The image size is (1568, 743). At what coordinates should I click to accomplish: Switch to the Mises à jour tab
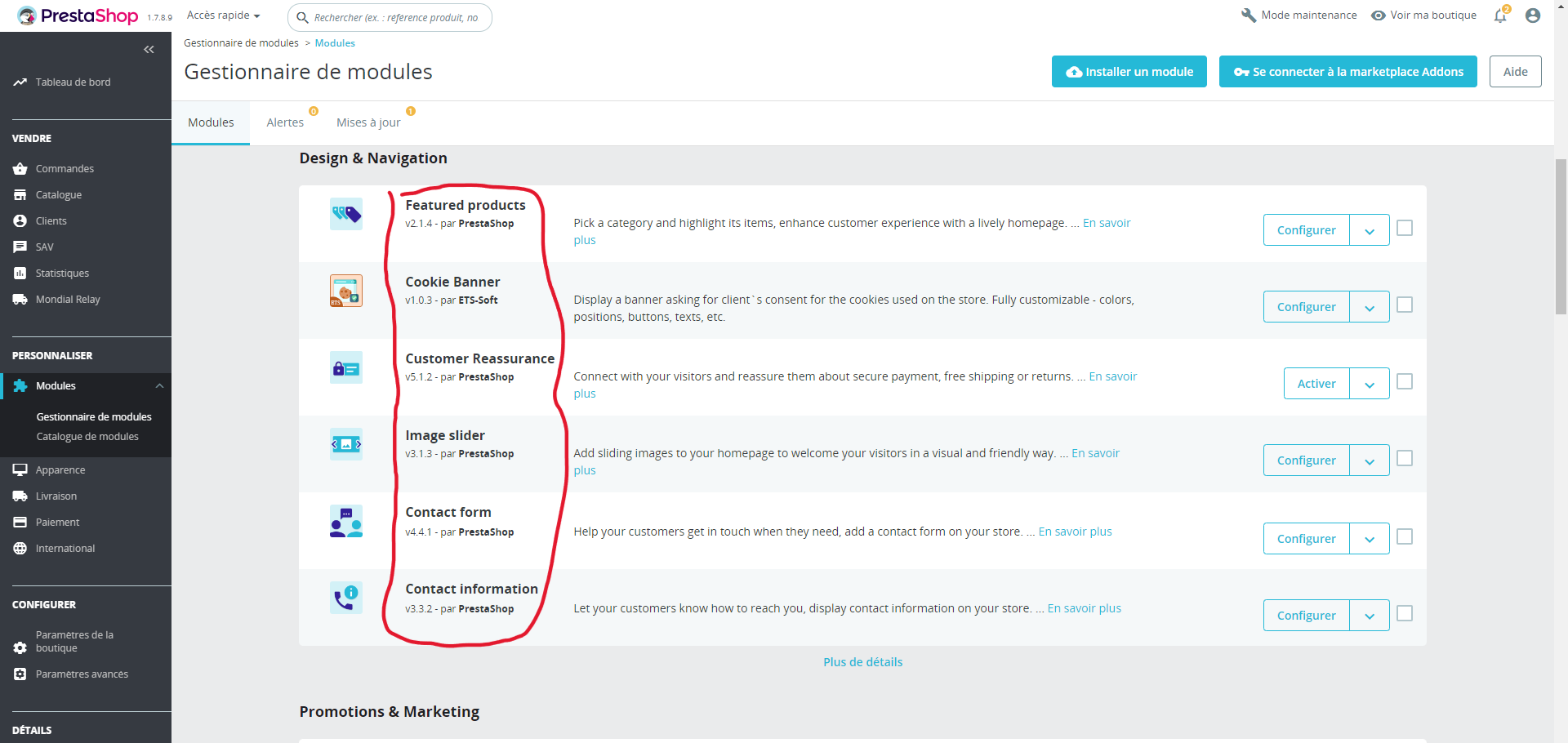click(x=368, y=122)
